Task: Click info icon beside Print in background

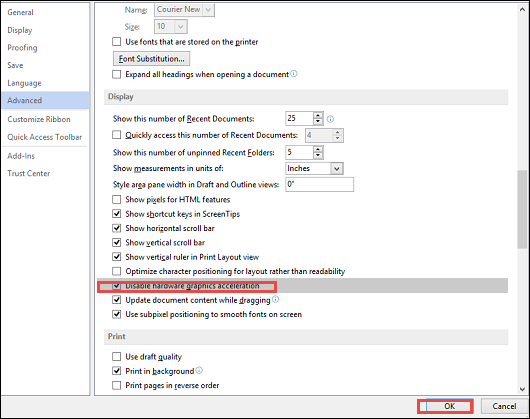Action: click(199, 370)
